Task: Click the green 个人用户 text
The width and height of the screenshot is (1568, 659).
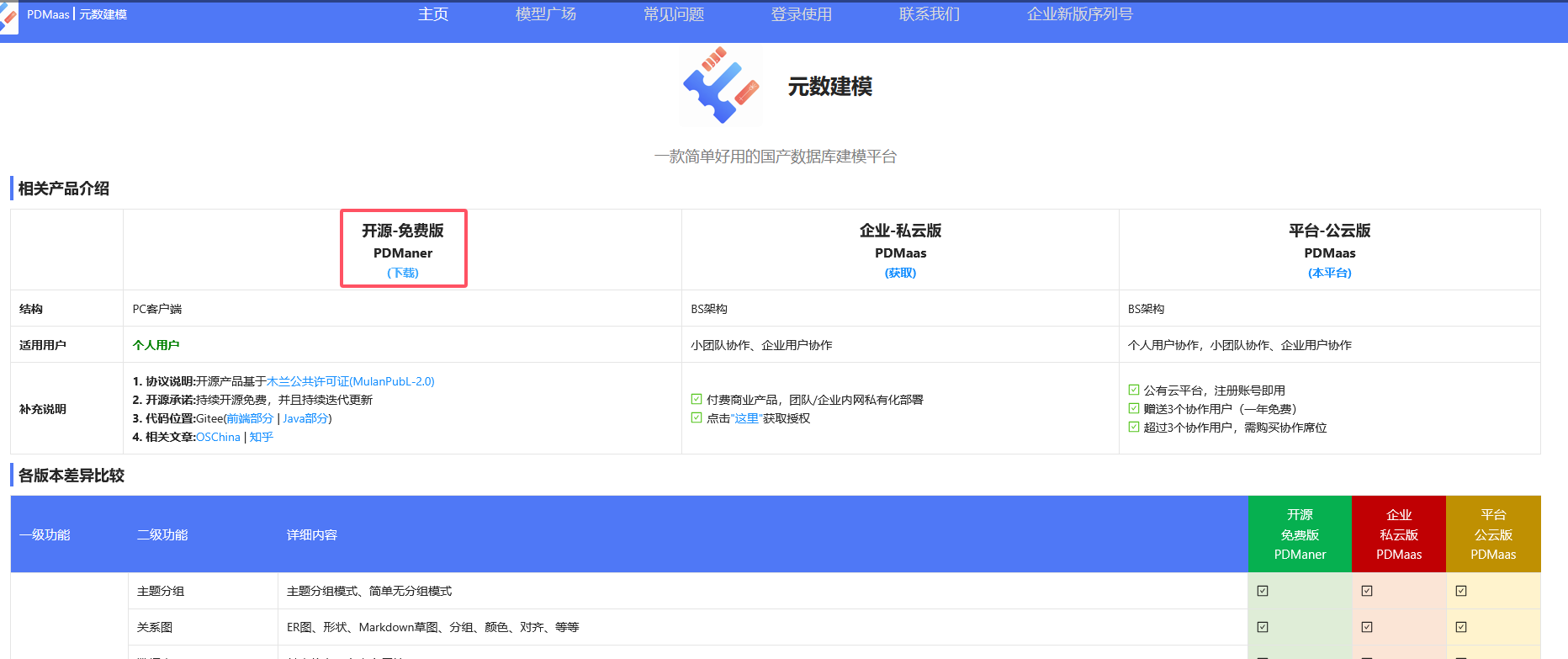Action: click(156, 345)
